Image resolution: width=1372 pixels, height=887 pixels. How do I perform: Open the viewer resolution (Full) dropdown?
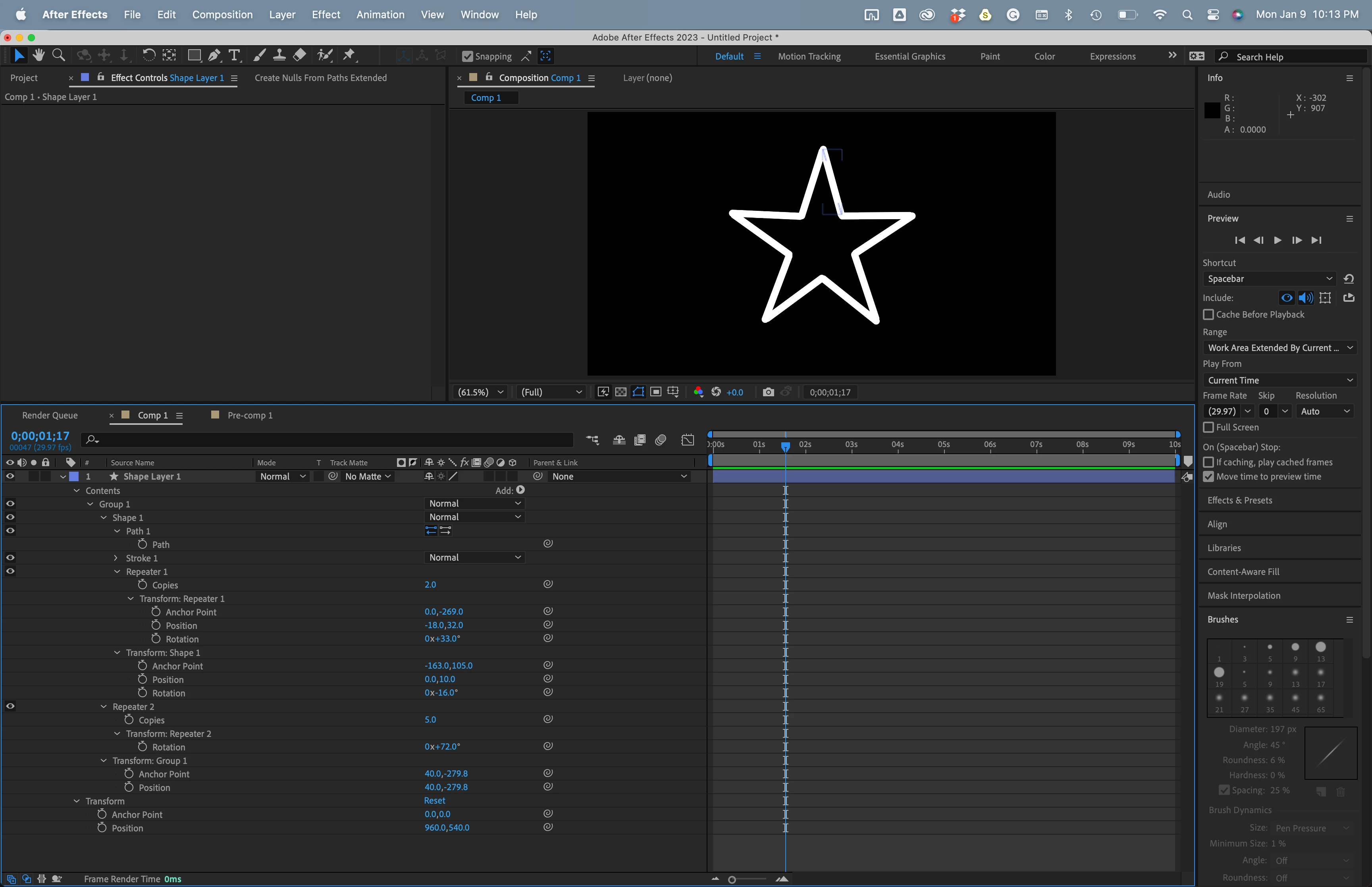pos(551,392)
